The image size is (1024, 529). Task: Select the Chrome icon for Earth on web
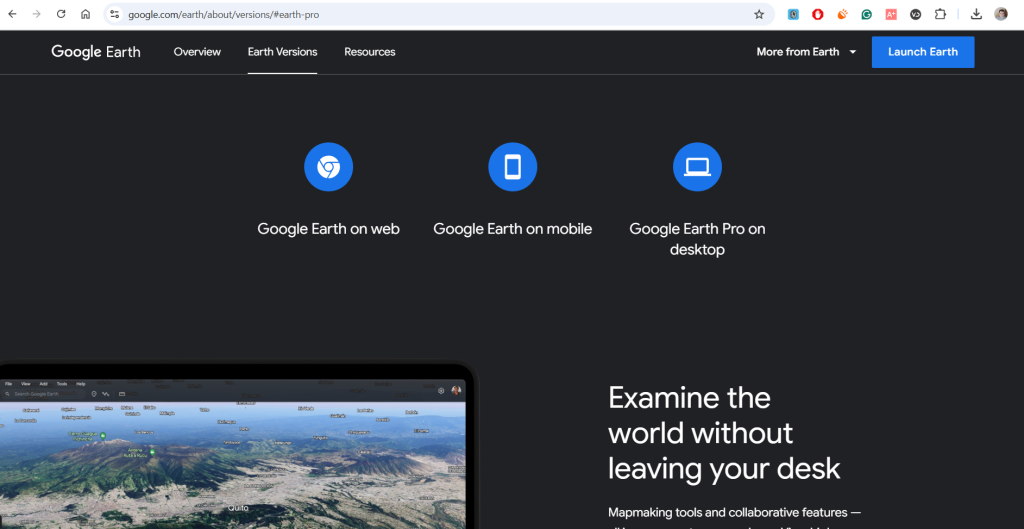(x=328, y=167)
